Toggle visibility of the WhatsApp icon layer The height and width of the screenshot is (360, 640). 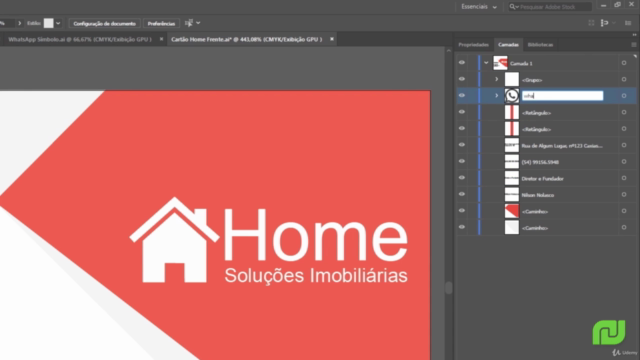point(462,96)
